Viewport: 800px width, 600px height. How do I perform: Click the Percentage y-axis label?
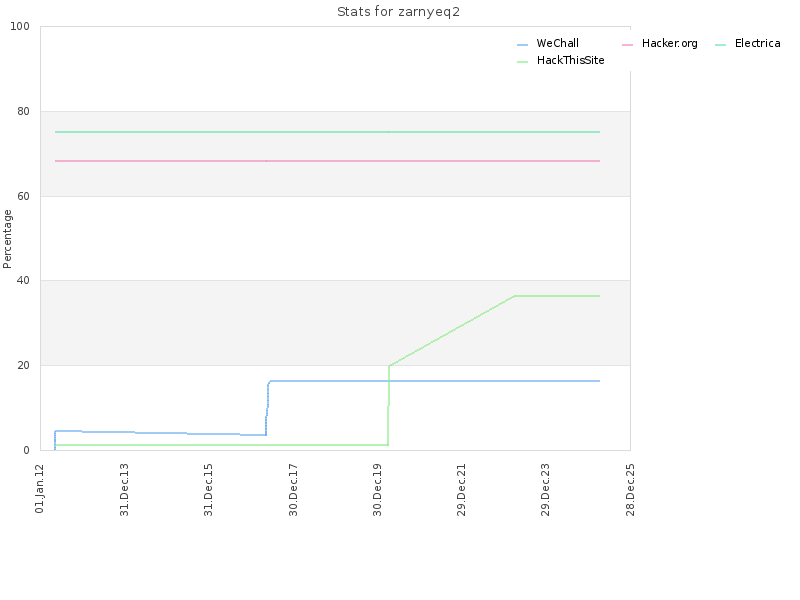(x=7, y=239)
